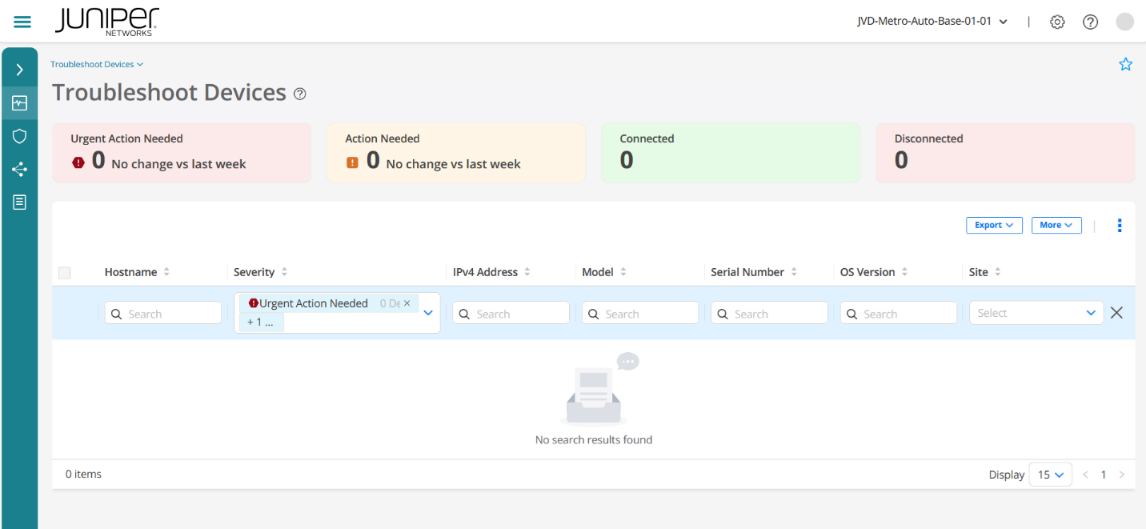The width and height of the screenshot is (1146, 529).
Task: Open the Troubleshoot Devices breadcrumb menu
Action: pyautogui.click(x=97, y=64)
